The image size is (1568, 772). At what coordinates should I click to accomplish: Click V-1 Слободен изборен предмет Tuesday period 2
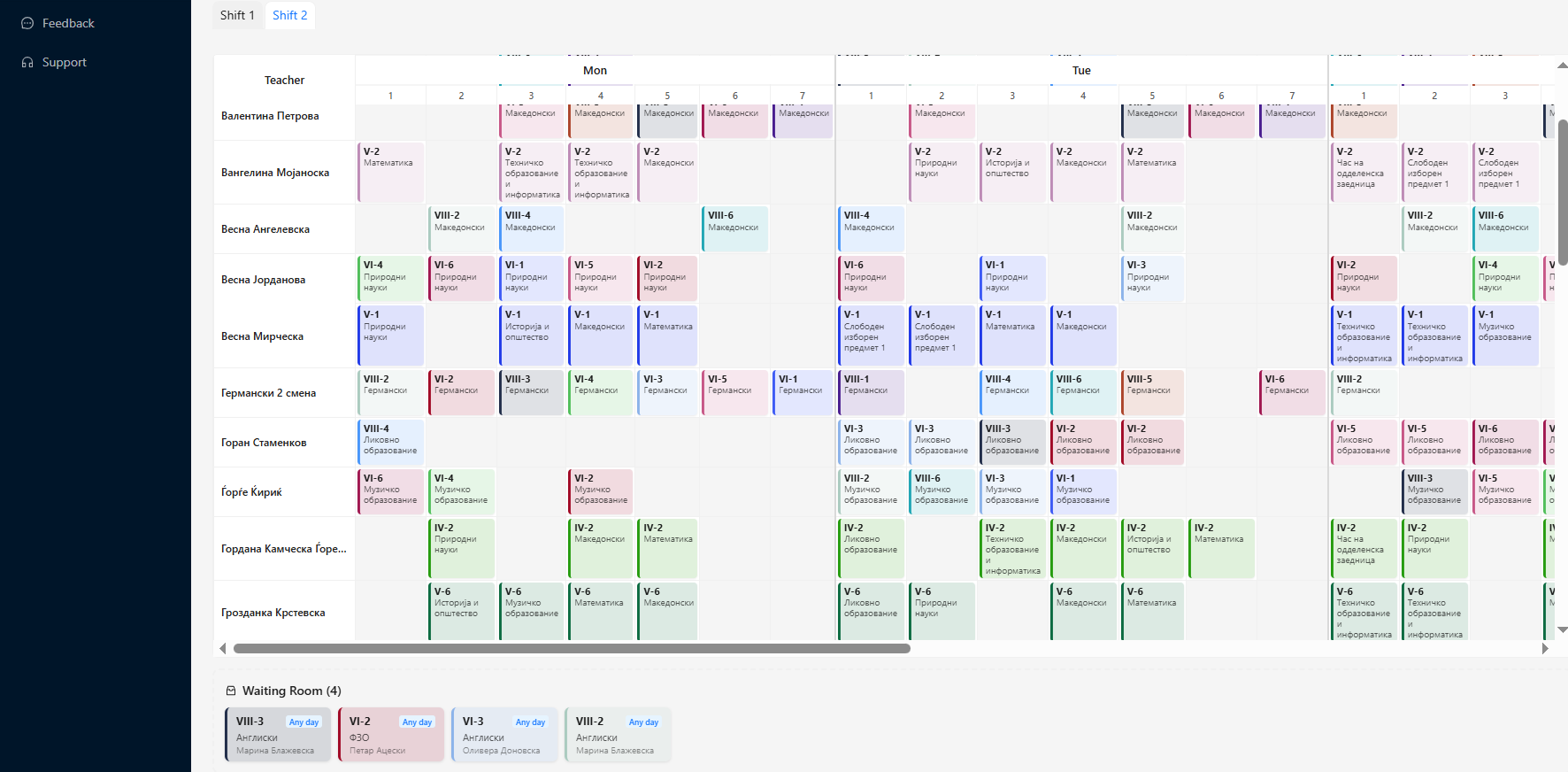click(x=942, y=336)
